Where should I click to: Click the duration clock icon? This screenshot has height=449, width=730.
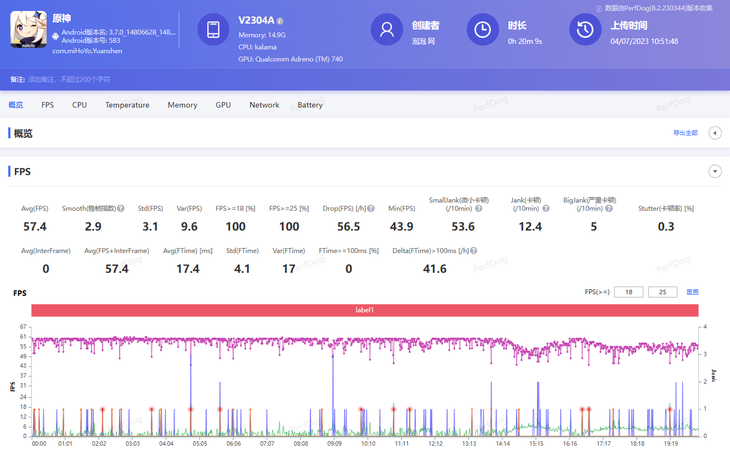483,30
